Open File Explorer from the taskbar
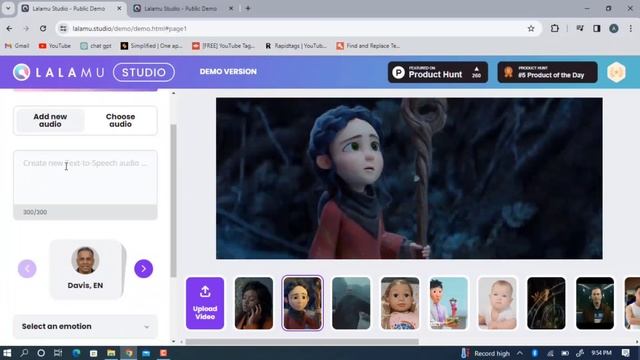 (111, 353)
